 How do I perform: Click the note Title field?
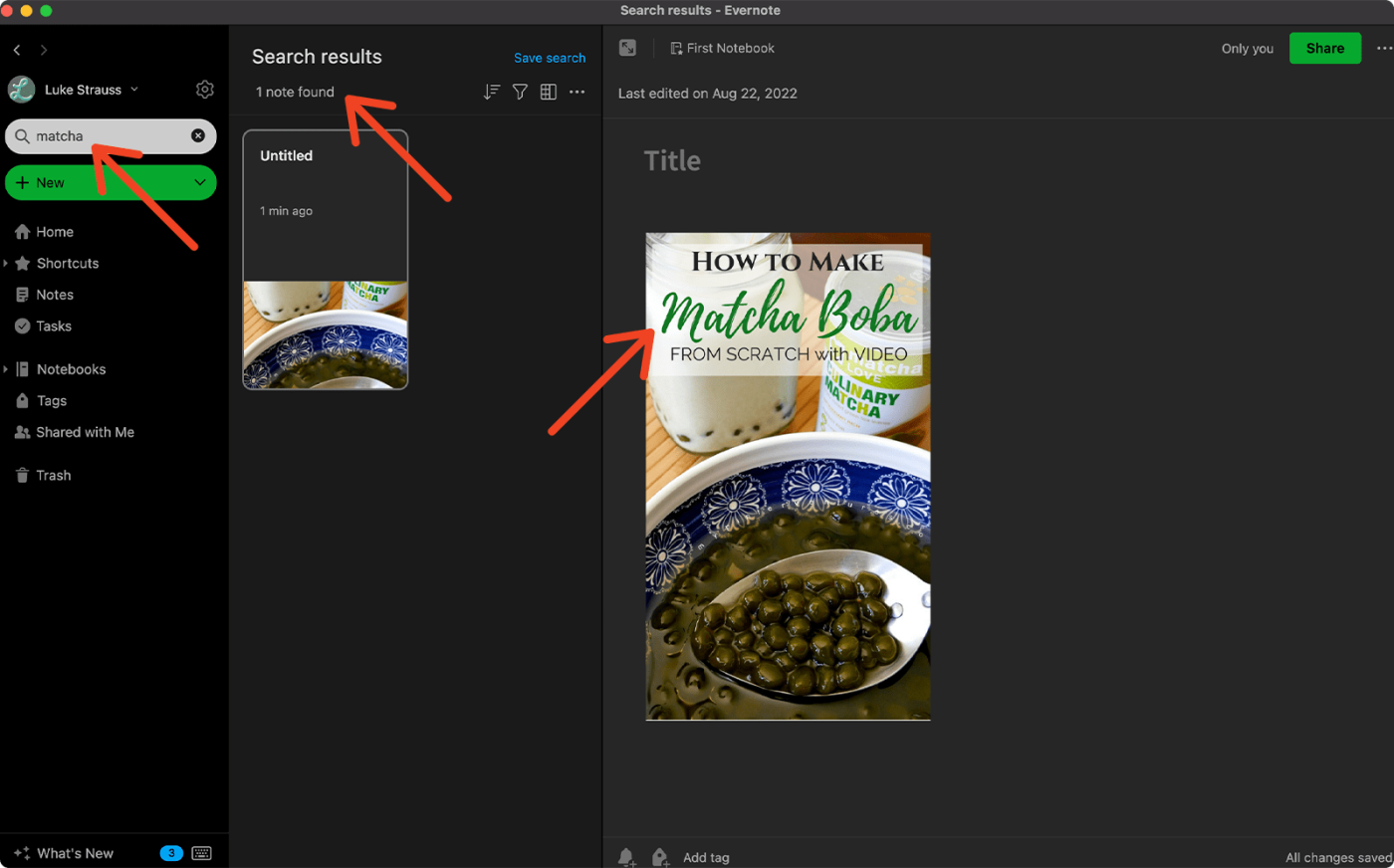tap(672, 161)
